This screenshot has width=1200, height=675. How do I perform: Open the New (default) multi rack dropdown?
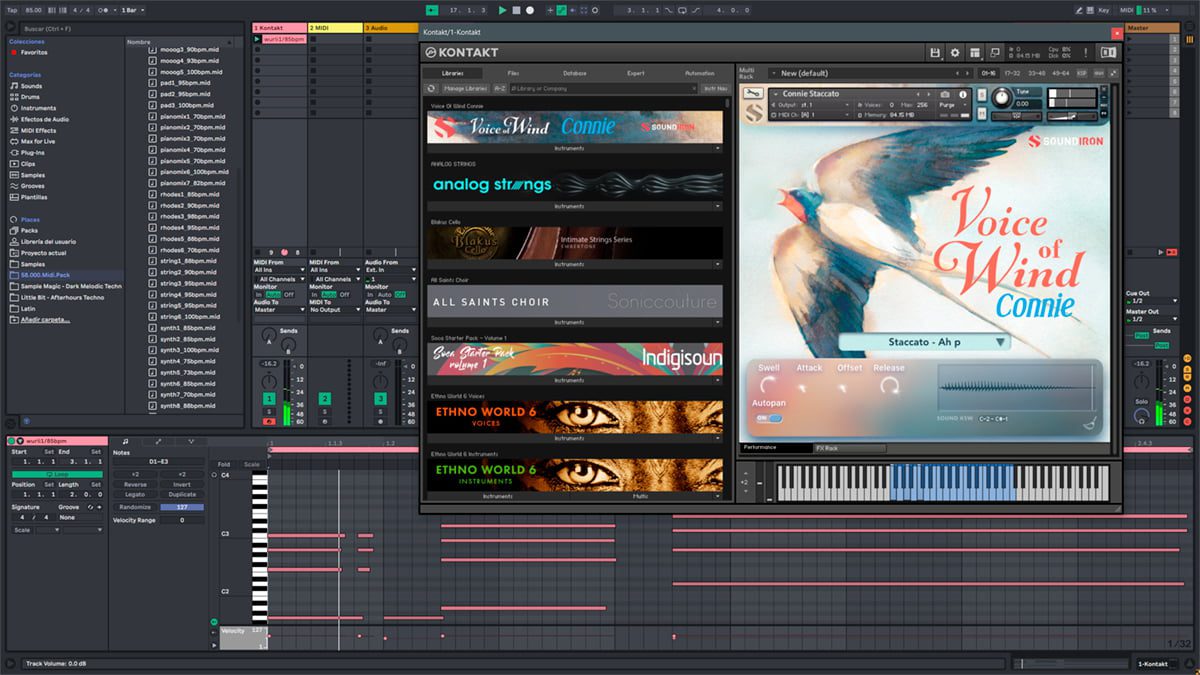point(869,73)
